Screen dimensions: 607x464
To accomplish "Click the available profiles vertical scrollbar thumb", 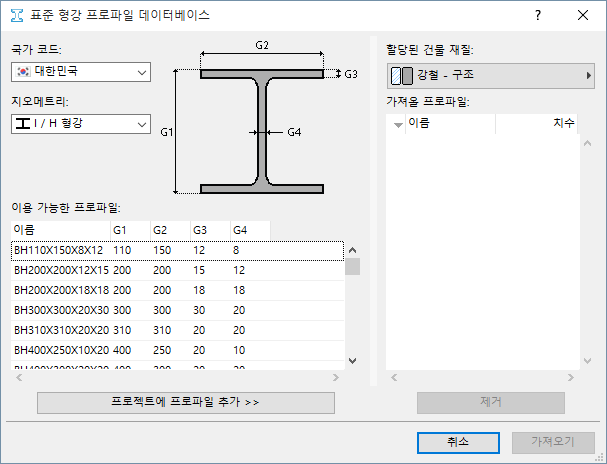I will tap(352, 267).
